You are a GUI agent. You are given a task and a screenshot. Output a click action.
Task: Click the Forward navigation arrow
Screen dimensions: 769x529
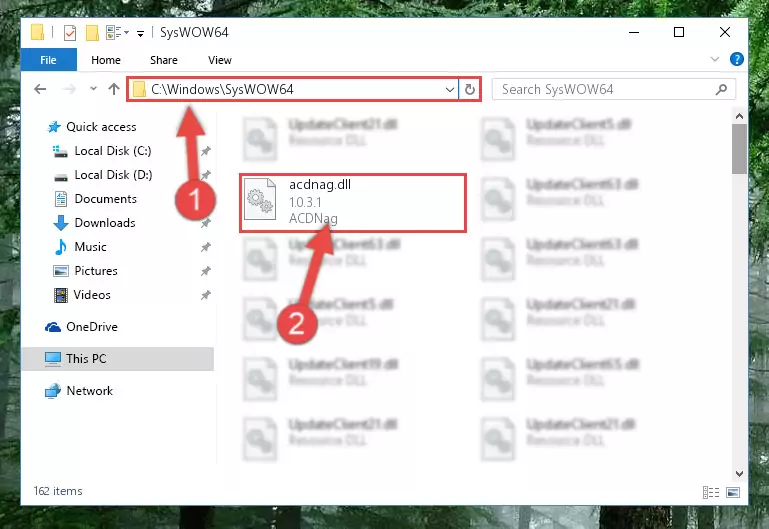[69, 89]
